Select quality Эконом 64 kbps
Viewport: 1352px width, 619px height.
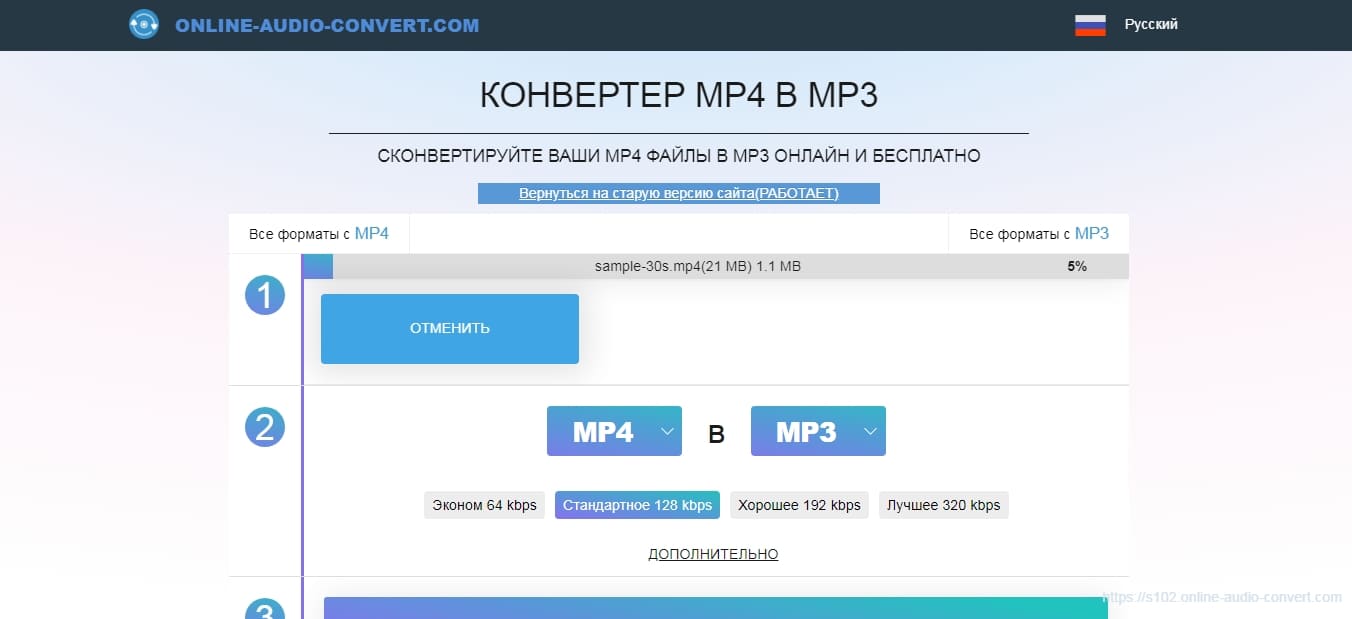pyautogui.click(x=484, y=505)
